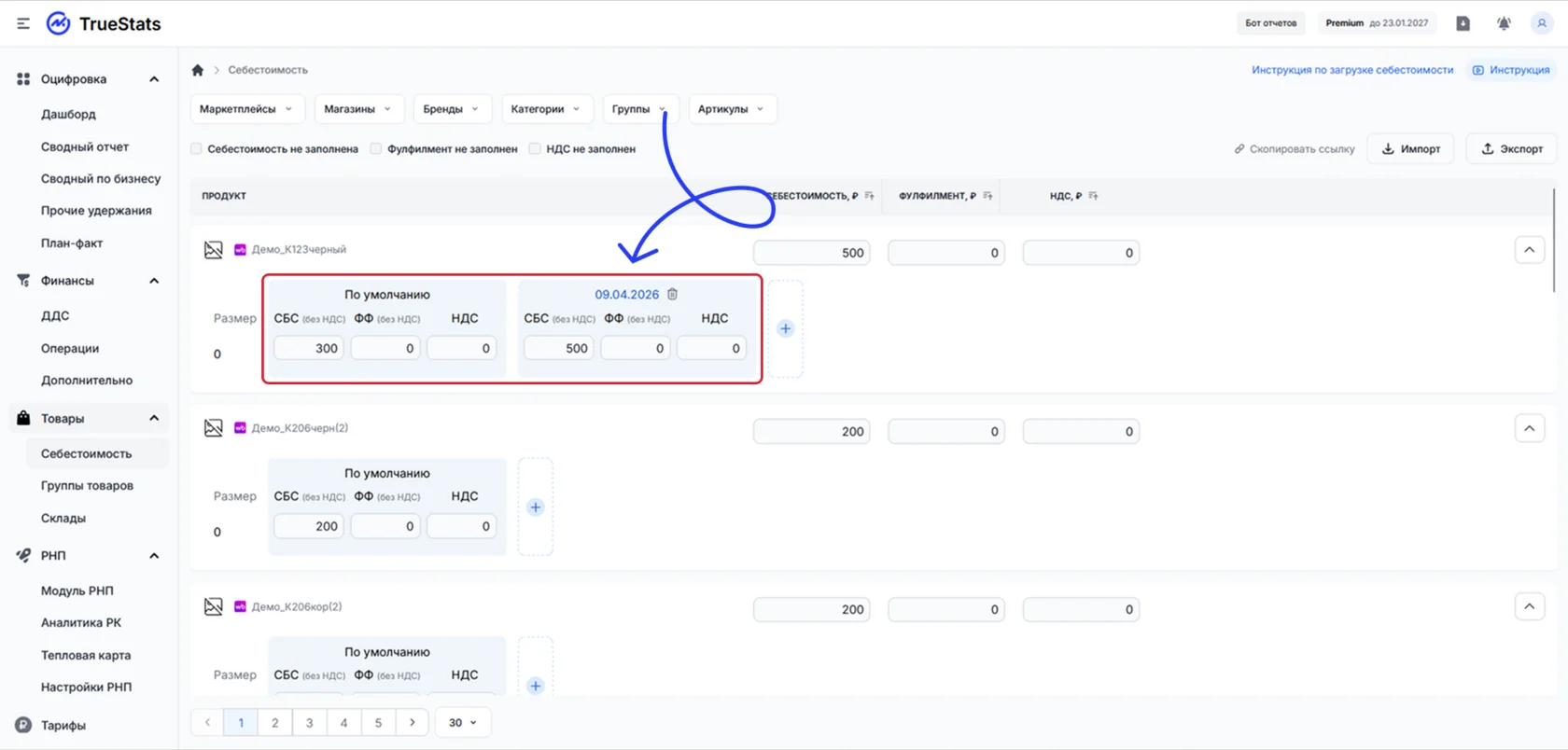Click Импорт button
This screenshot has height=750, width=1568.
click(1410, 148)
